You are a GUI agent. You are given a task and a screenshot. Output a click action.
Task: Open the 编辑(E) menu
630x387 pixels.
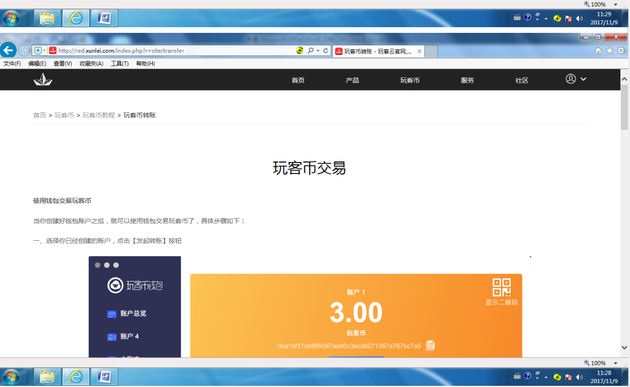pos(37,63)
